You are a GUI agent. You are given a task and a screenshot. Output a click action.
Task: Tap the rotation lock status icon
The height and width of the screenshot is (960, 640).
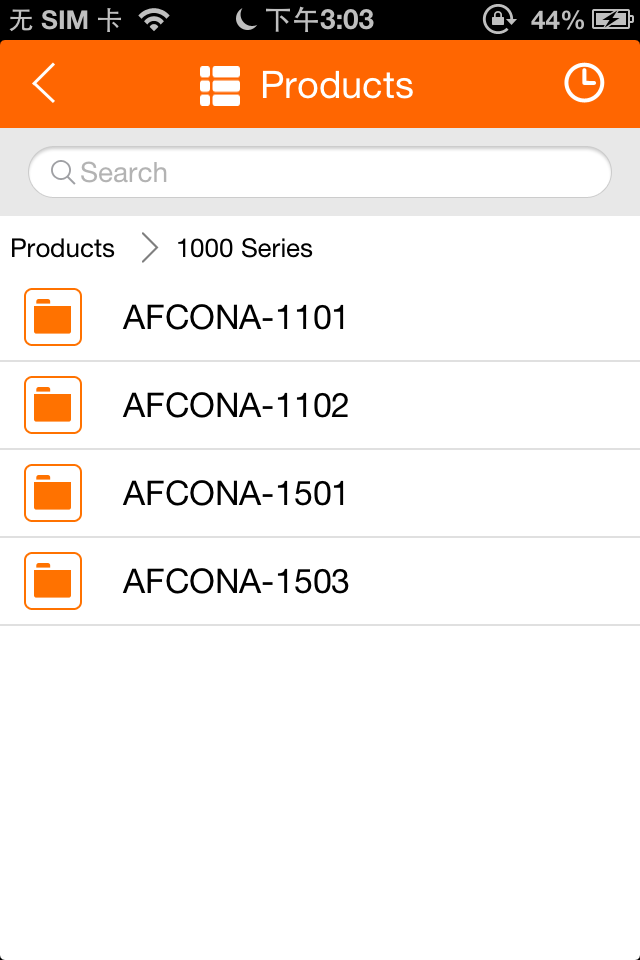coord(499,20)
